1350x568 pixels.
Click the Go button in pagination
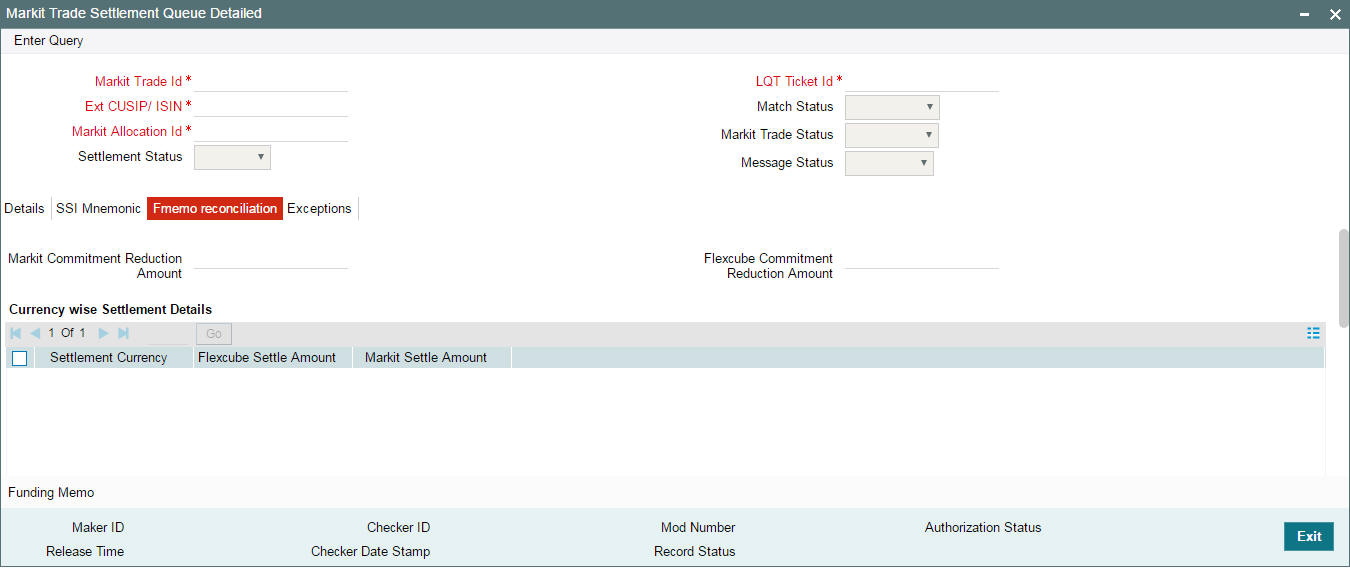point(214,333)
